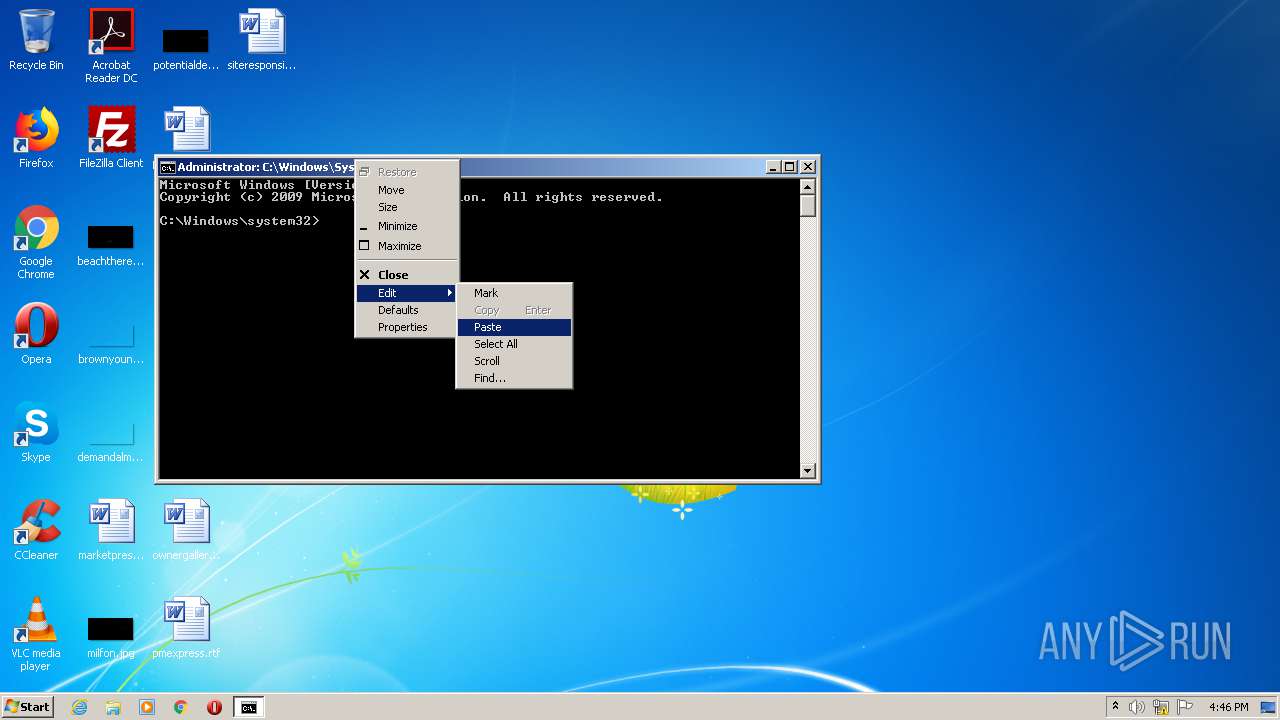This screenshot has width=1280, height=720.
Task: Open Opera from the taskbar
Action: (214, 707)
